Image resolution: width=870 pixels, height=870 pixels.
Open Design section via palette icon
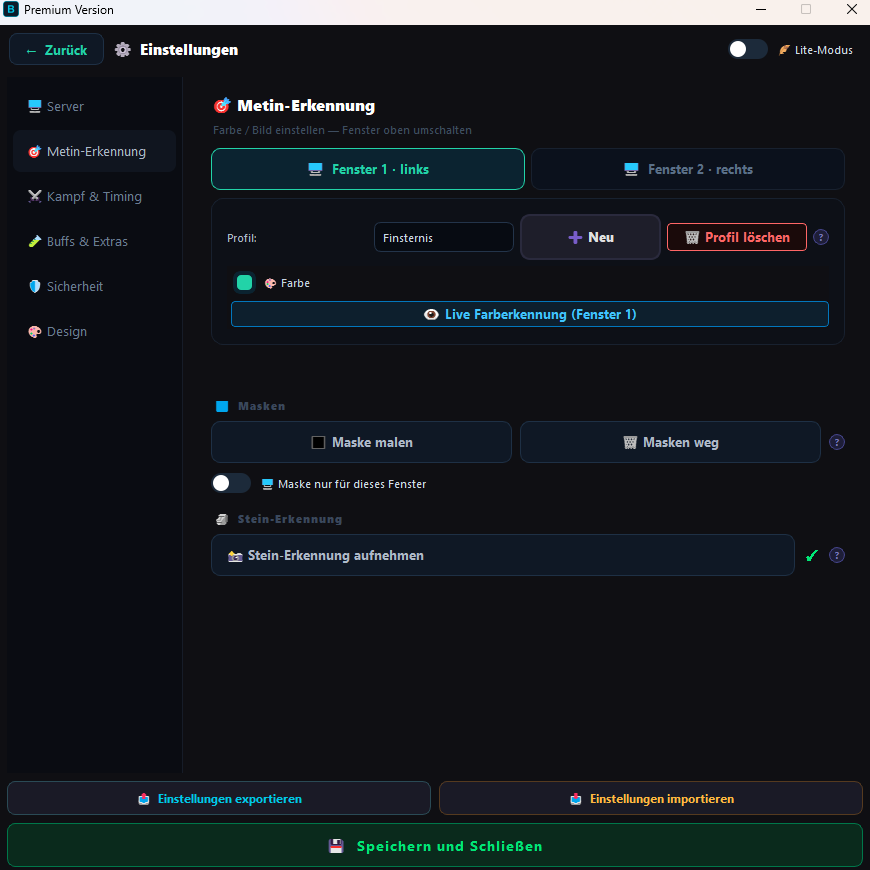tap(34, 332)
